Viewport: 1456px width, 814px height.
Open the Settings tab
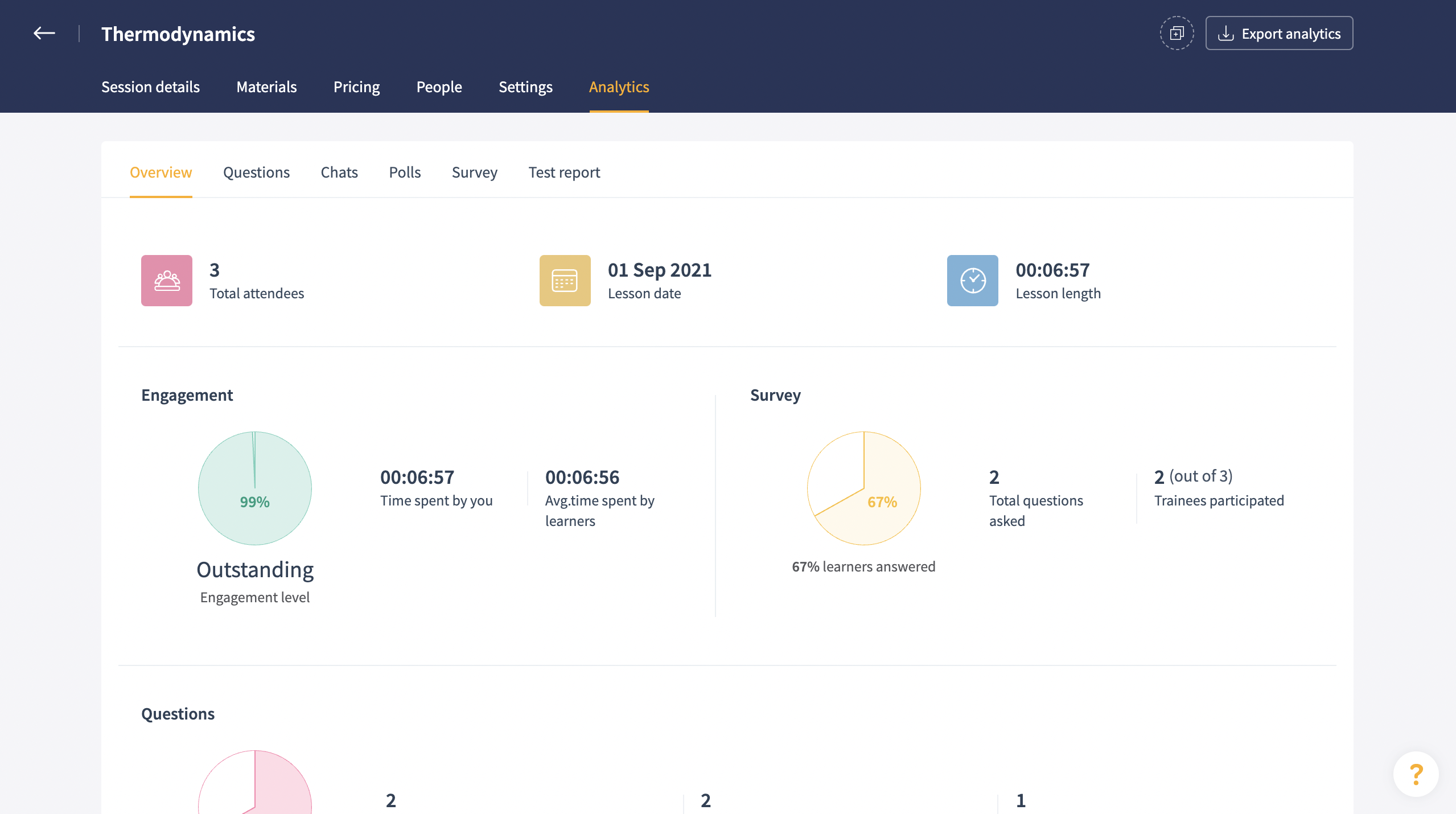(525, 87)
